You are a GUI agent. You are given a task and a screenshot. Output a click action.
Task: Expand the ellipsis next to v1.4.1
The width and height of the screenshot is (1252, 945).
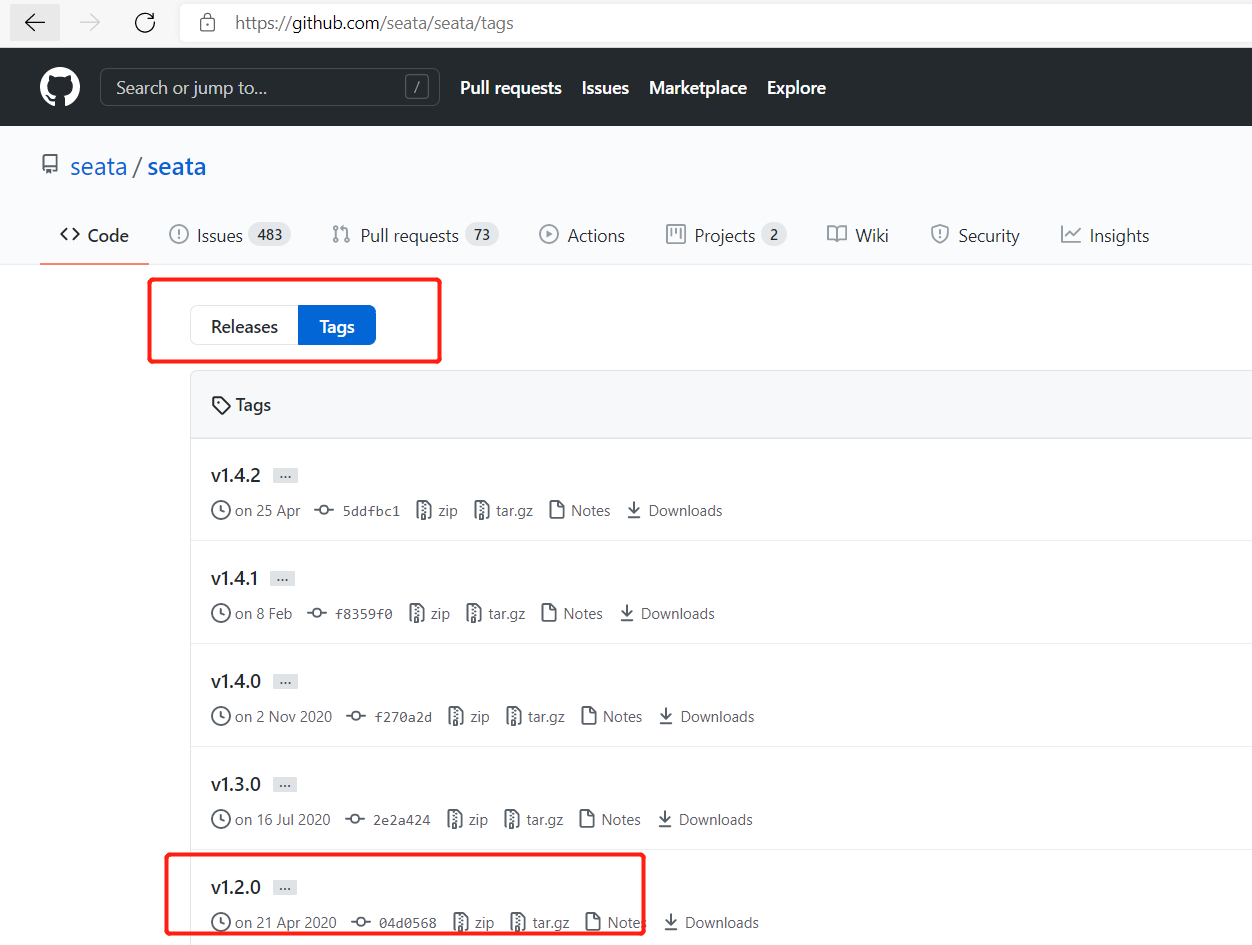[283, 579]
